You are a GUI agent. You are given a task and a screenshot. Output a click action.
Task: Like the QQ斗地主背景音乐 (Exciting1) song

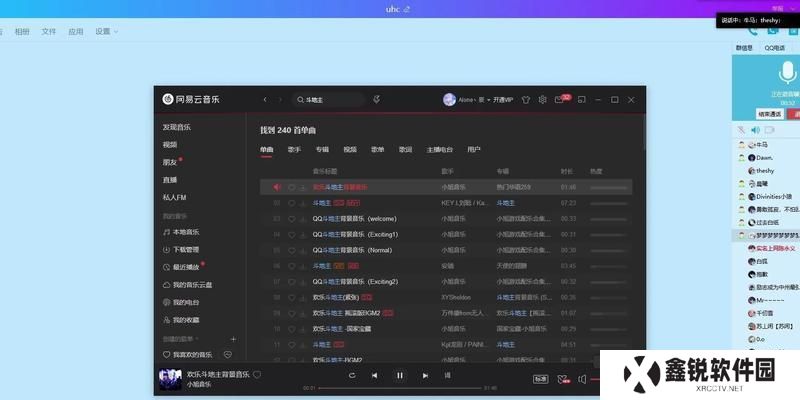pos(292,235)
